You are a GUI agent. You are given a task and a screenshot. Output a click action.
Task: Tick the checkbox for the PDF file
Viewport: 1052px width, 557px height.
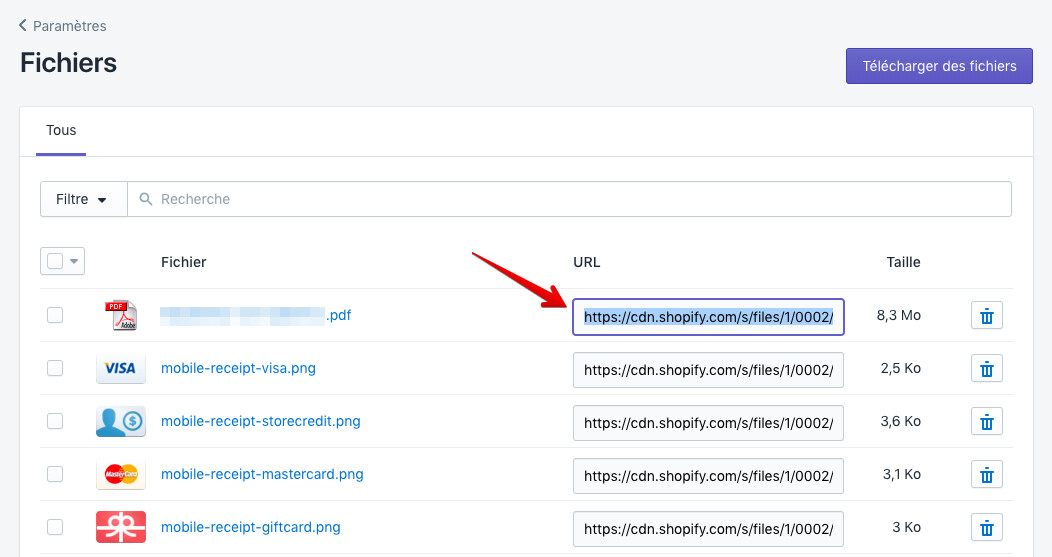(55, 315)
